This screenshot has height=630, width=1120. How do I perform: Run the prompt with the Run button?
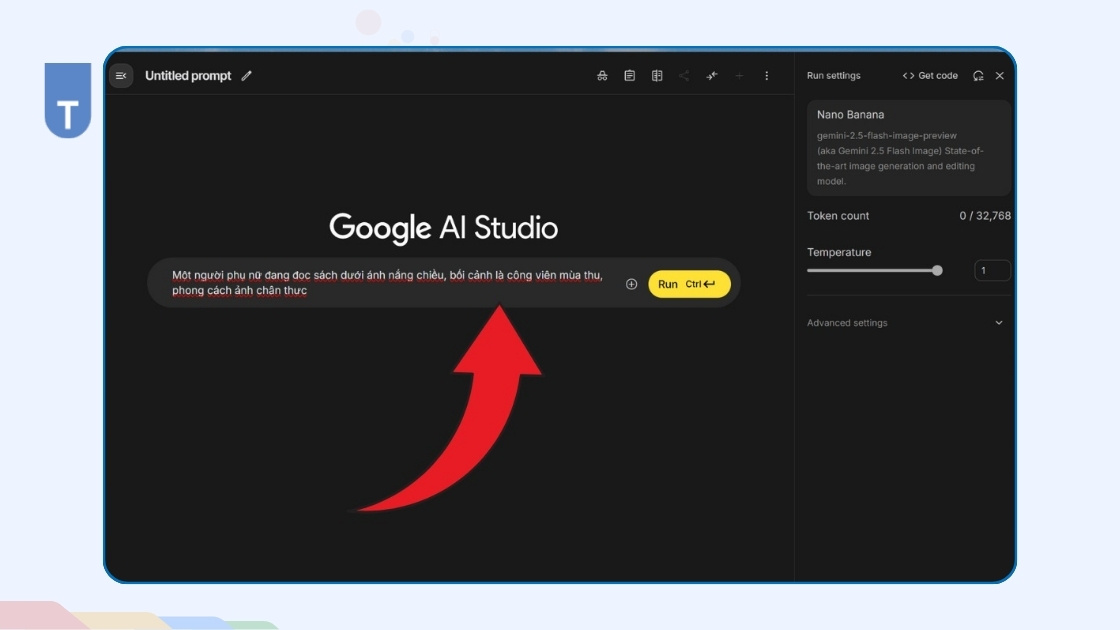click(688, 283)
